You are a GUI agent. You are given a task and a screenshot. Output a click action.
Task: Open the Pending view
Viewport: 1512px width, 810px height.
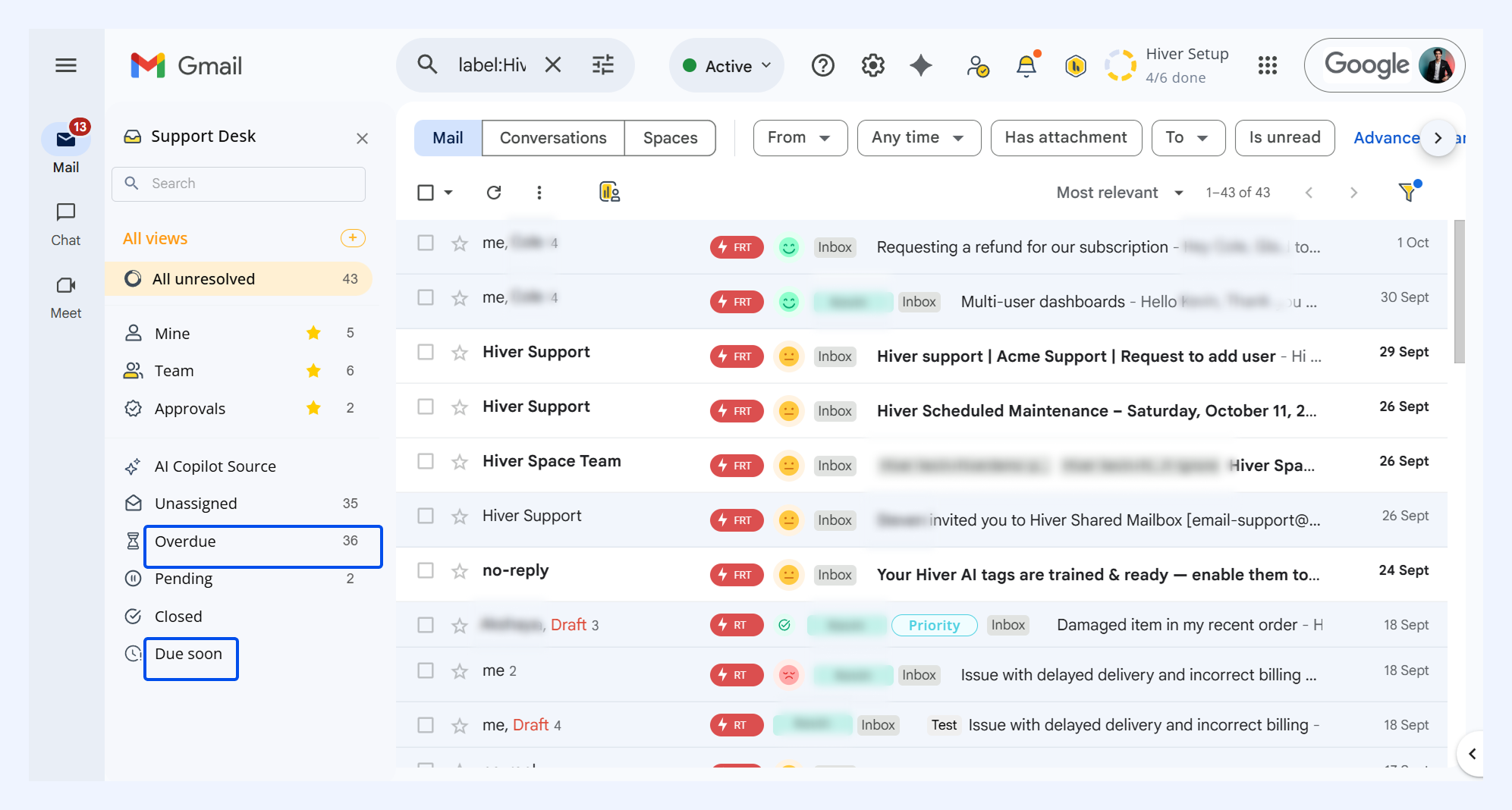pyautogui.click(x=238, y=579)
